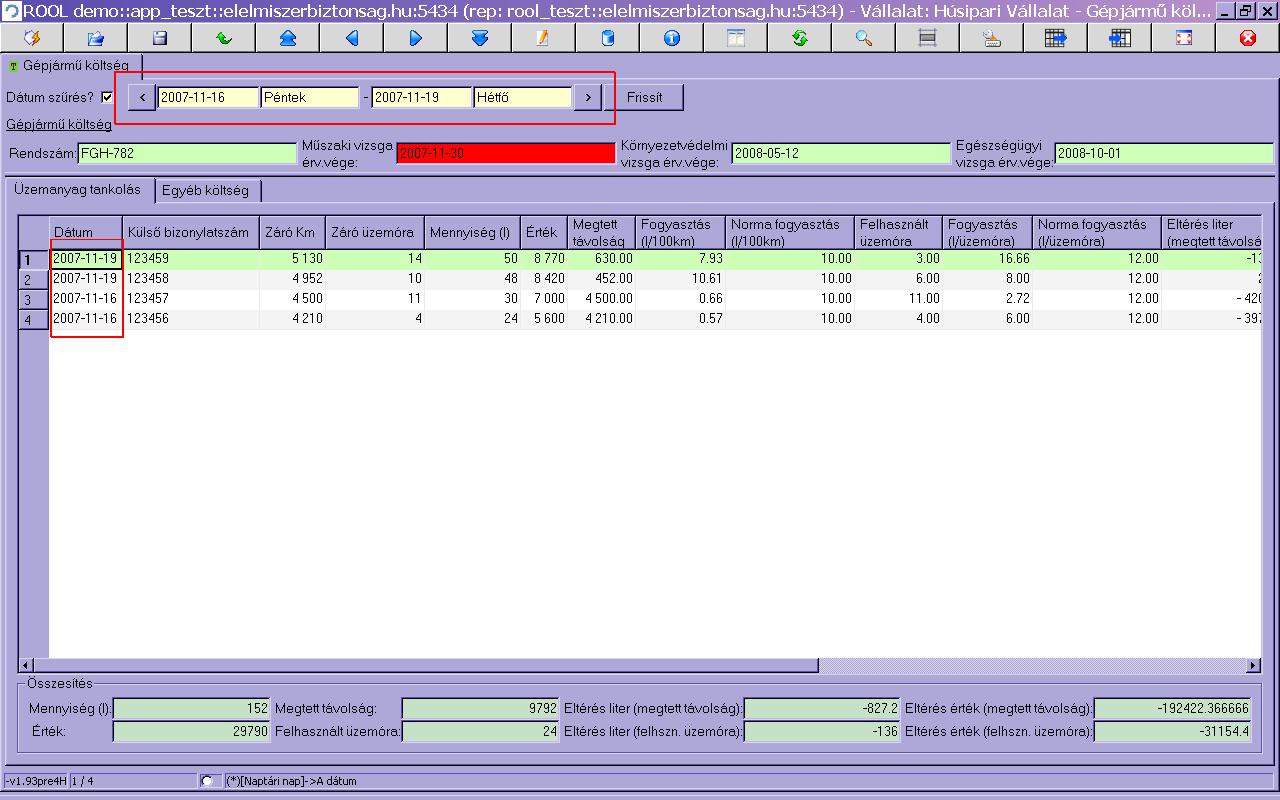Click the Záró Km column header

tap(292, 232)
